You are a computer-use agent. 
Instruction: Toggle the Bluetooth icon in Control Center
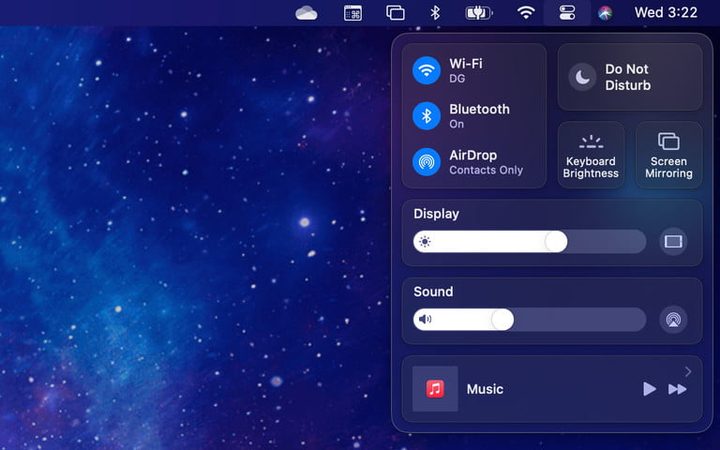tap(427, 116)
